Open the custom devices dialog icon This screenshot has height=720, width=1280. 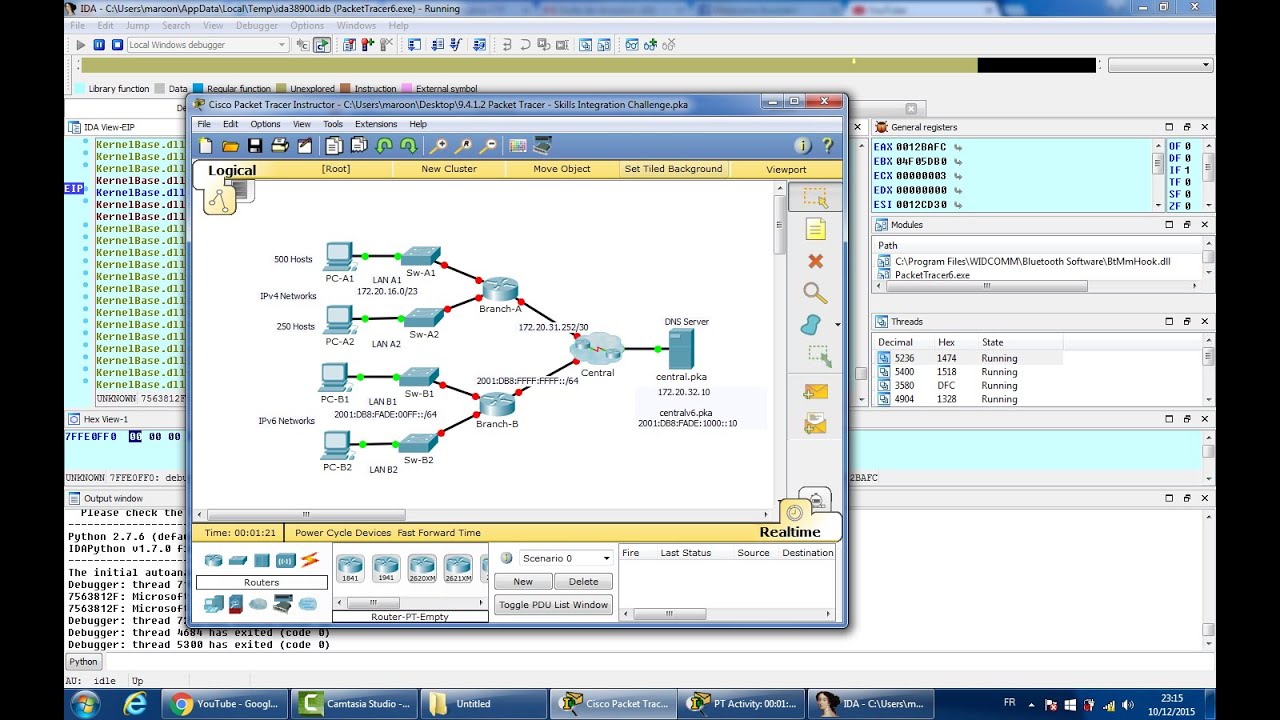pos(542,146)
